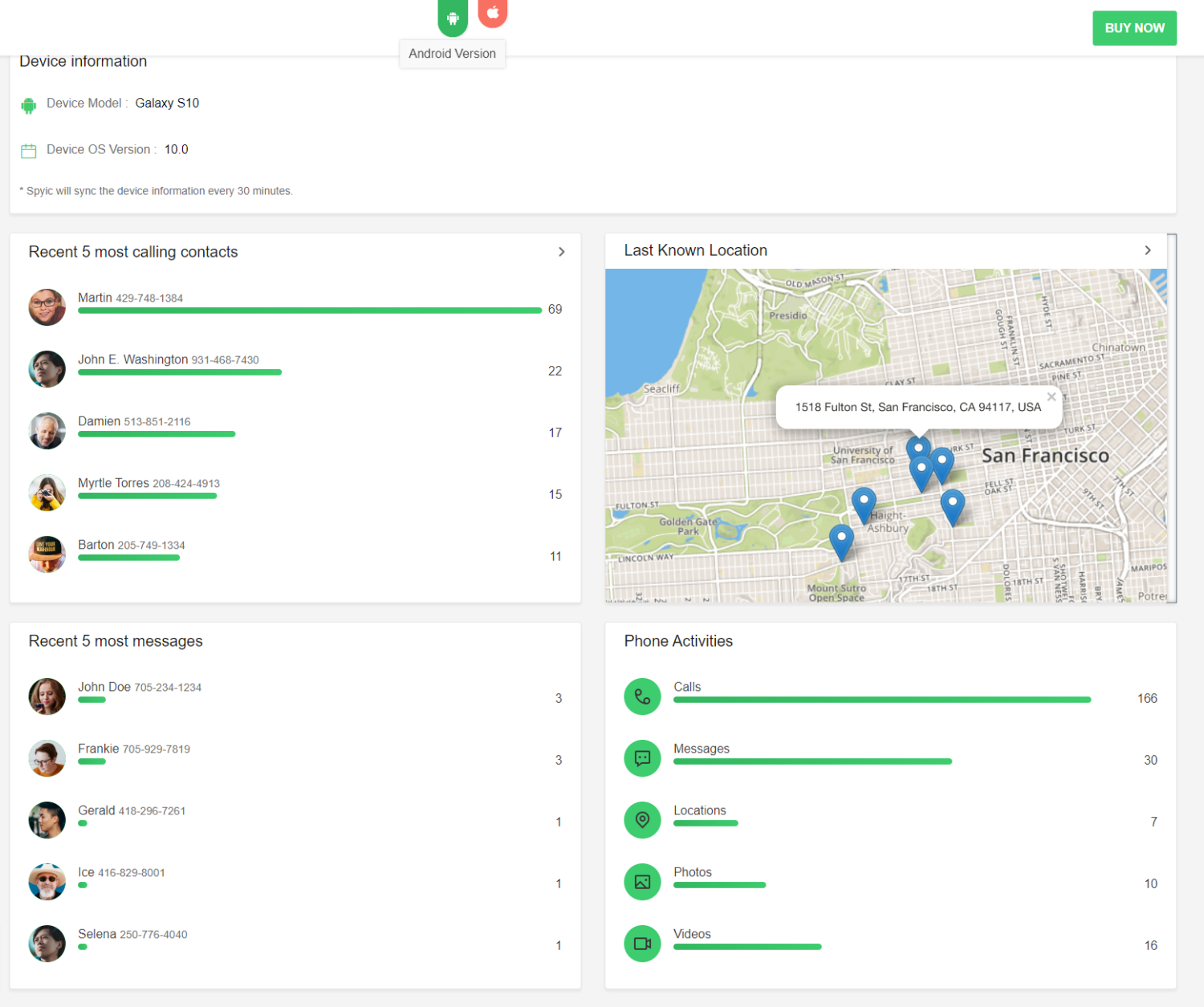Open the Messages chat bubble icon

coord(642,758)
